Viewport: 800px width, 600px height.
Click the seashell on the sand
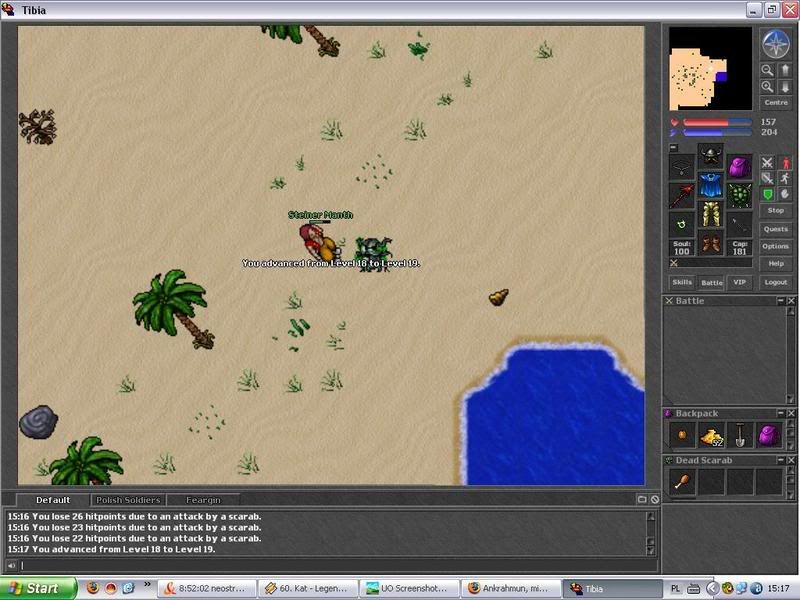pyautogui.click(x=498, y=296)
